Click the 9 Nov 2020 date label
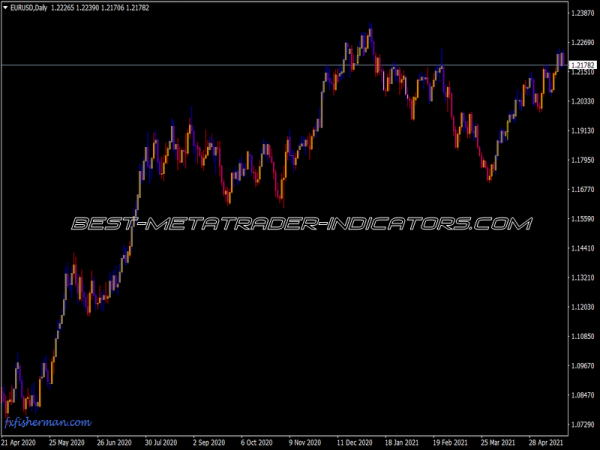The image size is (600, 450). coord(304,440)
